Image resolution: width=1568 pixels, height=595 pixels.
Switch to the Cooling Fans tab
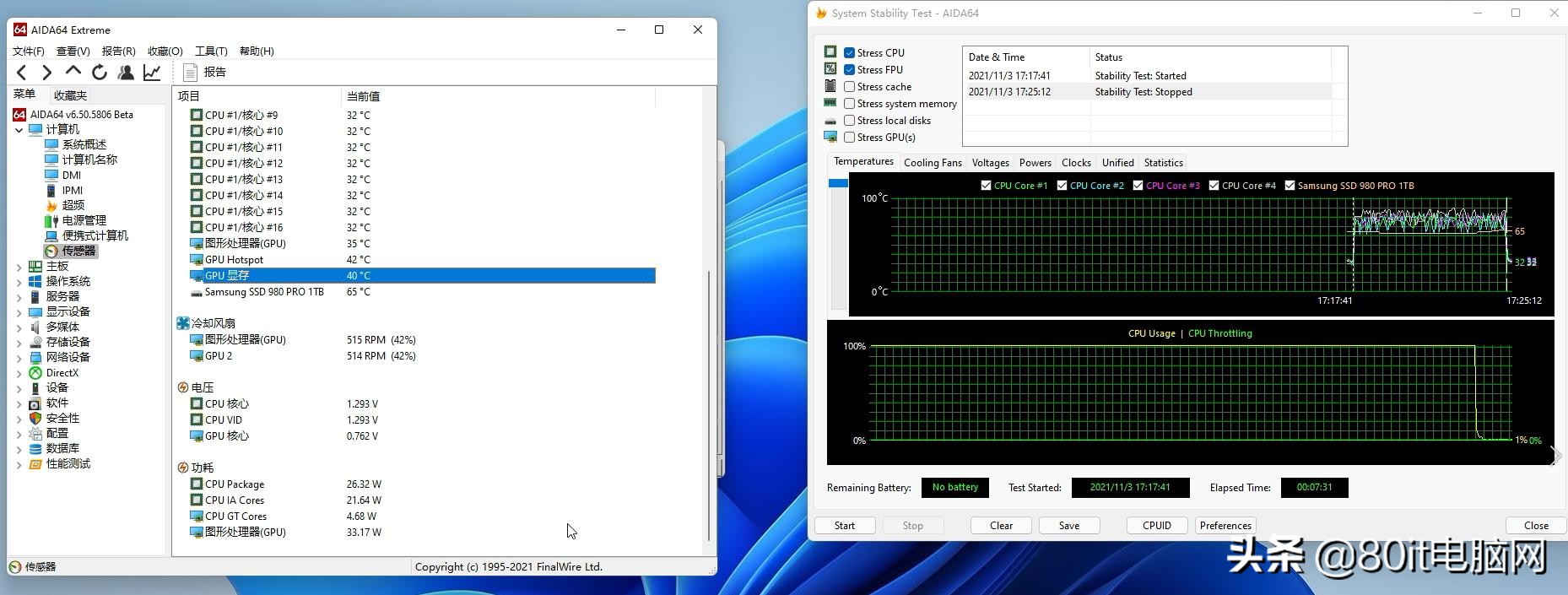[x=933, y=162]
